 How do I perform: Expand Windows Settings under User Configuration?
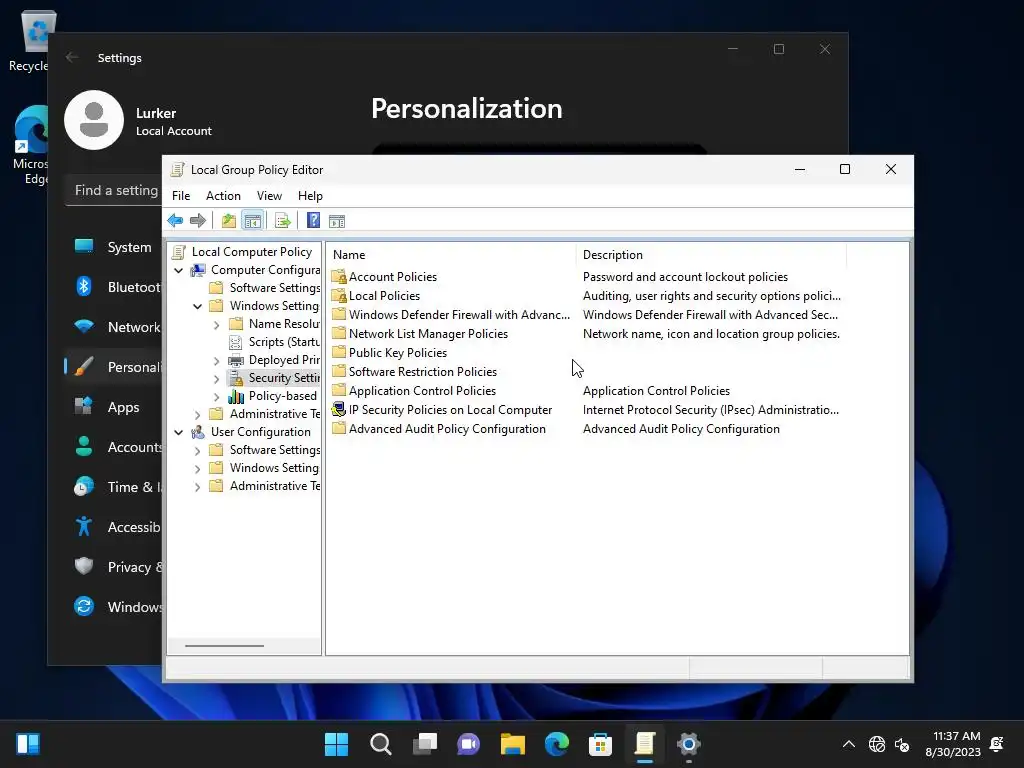coord(197,468)
